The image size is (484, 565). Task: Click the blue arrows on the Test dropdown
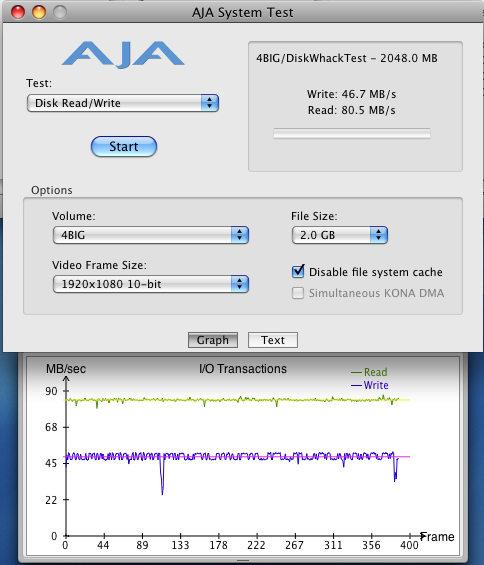209,103
